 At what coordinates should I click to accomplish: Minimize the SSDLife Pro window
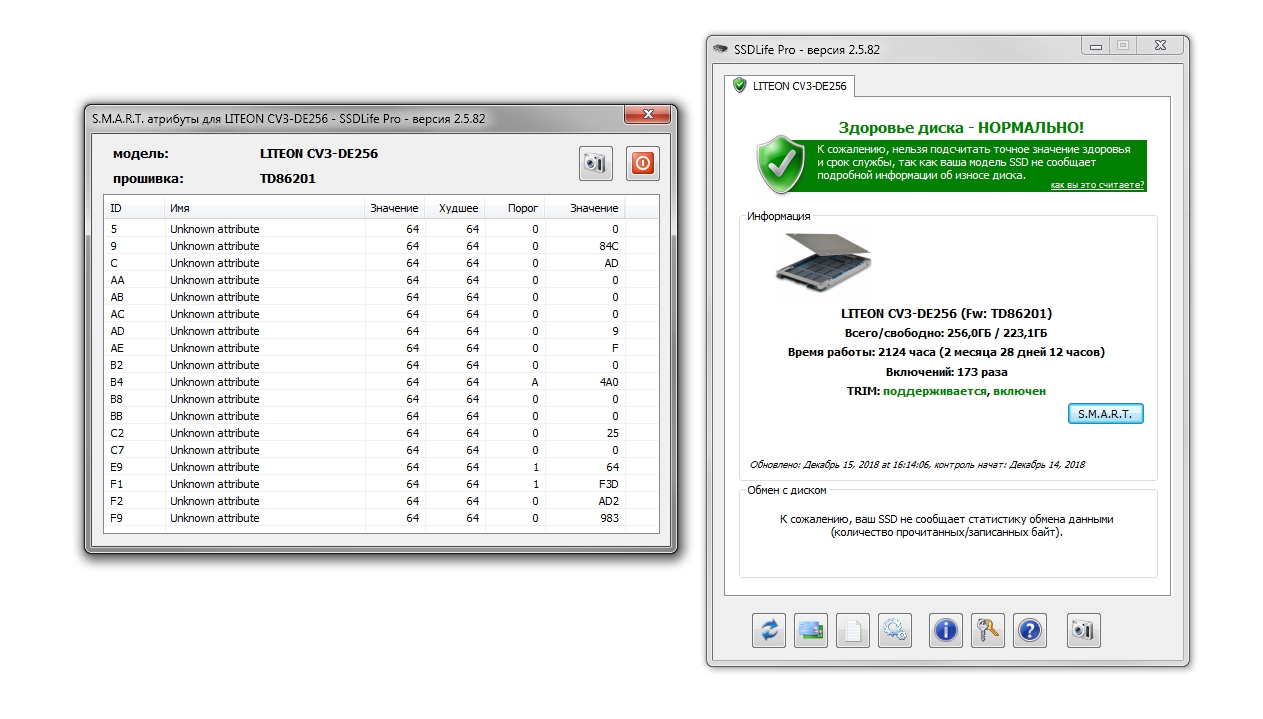tap(1095, 45)
